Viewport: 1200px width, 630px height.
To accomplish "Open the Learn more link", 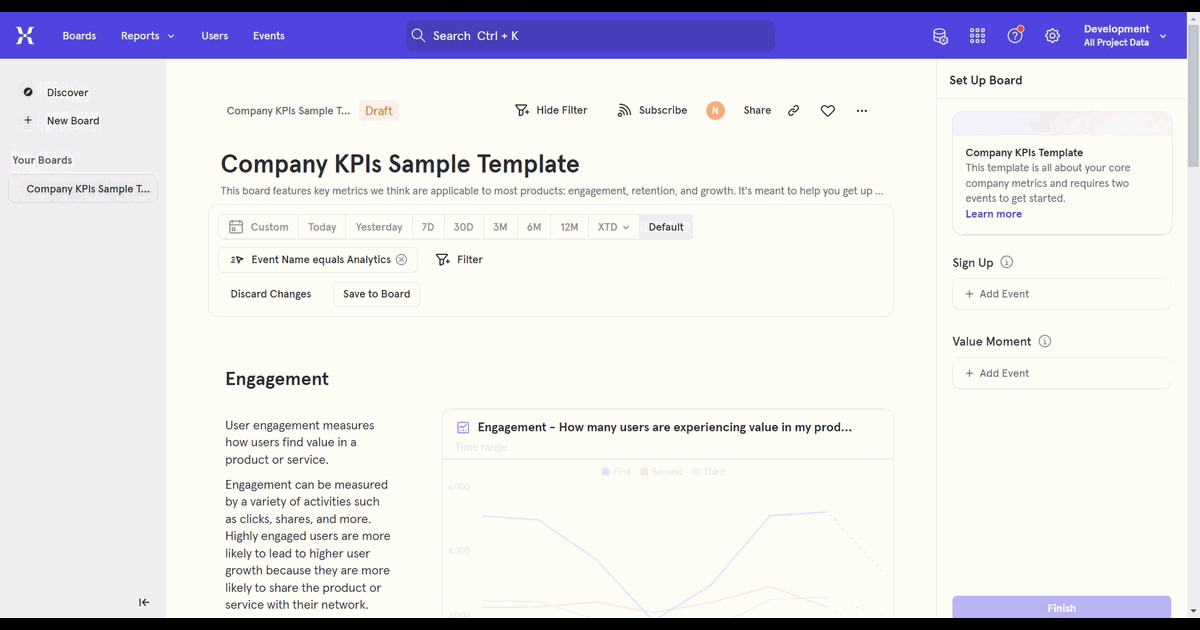I will pyautogui.click(x=993, y=214).
